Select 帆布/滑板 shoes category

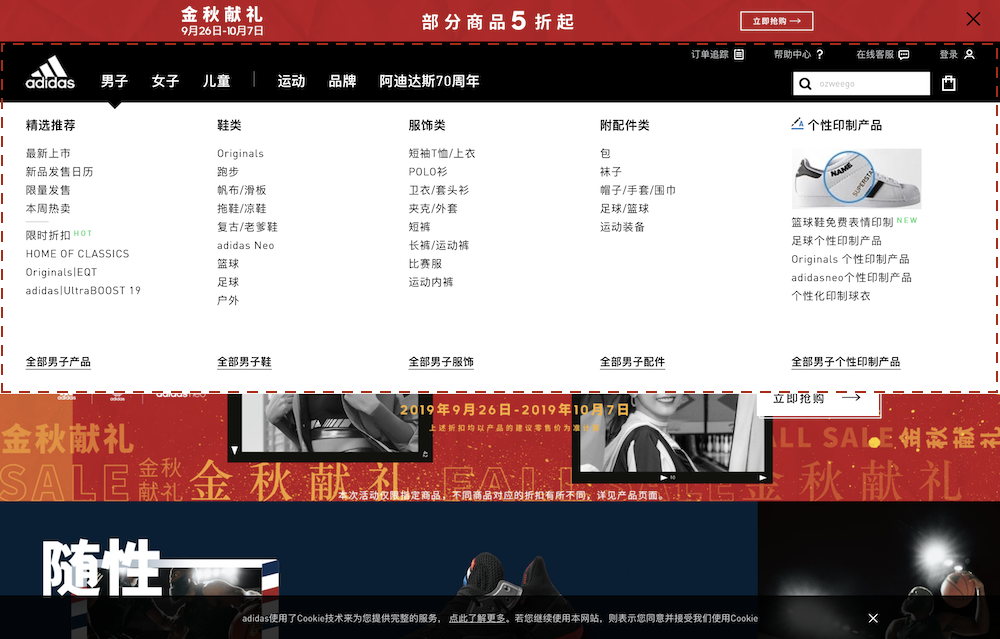point(242,190)
